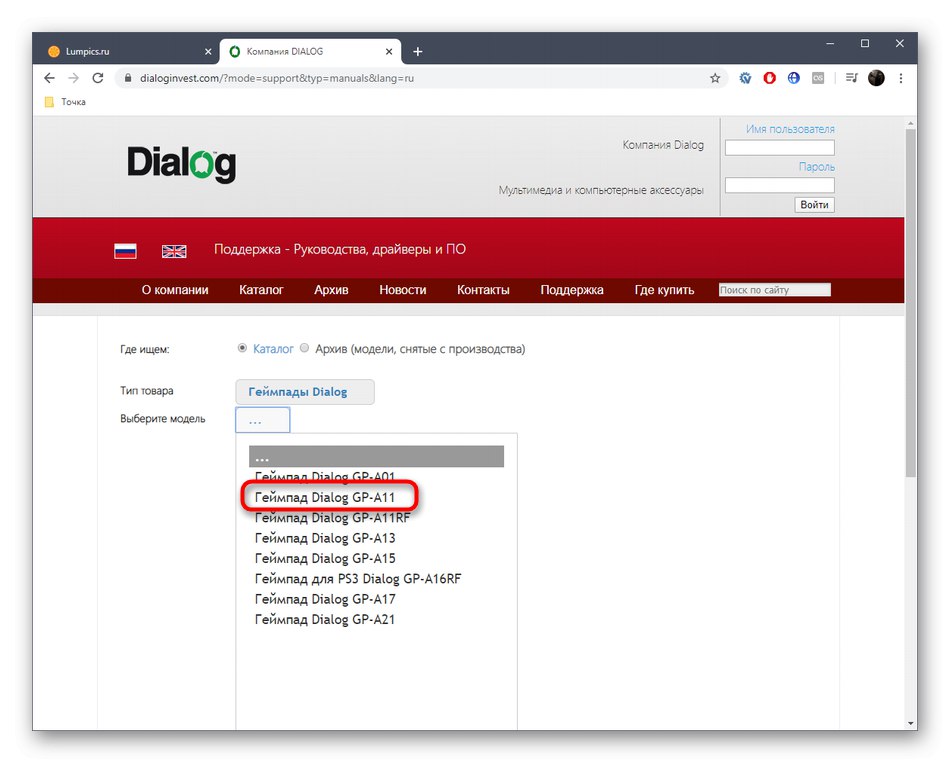Open the Выберите модель dropdown
This screenshot has width=950, height=763.
click(262, 420)
